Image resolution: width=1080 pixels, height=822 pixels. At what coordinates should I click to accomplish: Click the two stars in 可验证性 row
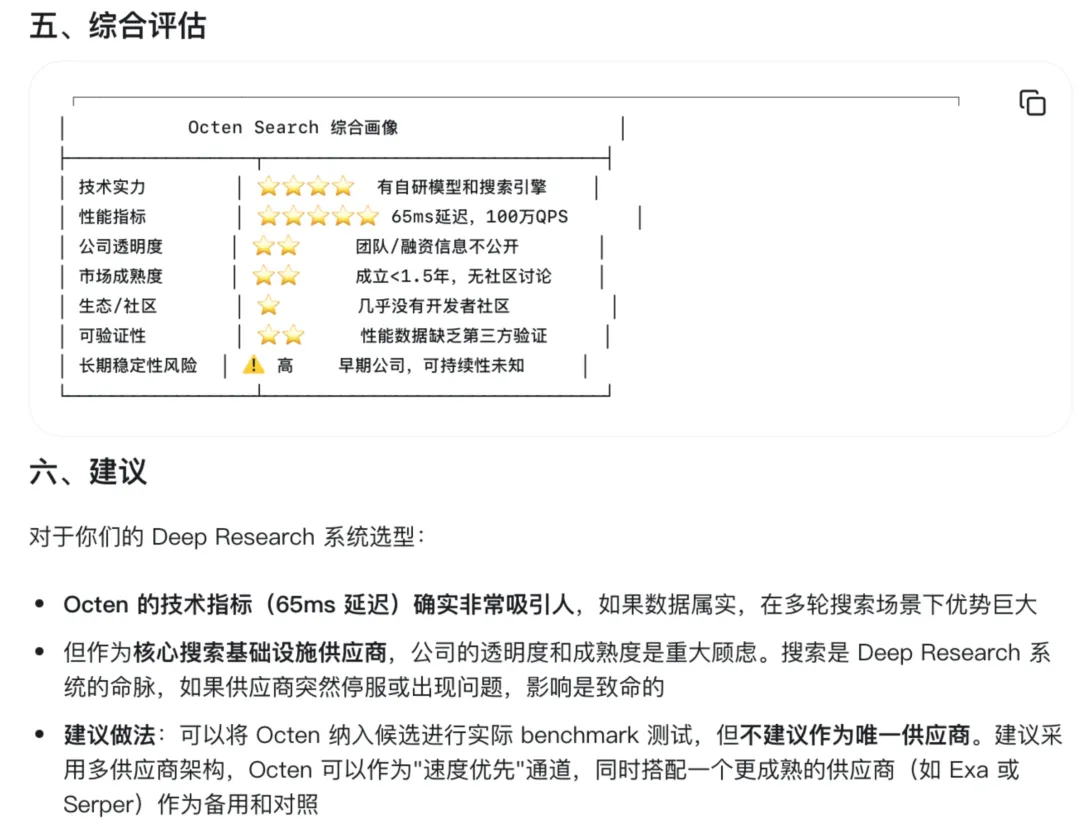click(x=280, y=335)
